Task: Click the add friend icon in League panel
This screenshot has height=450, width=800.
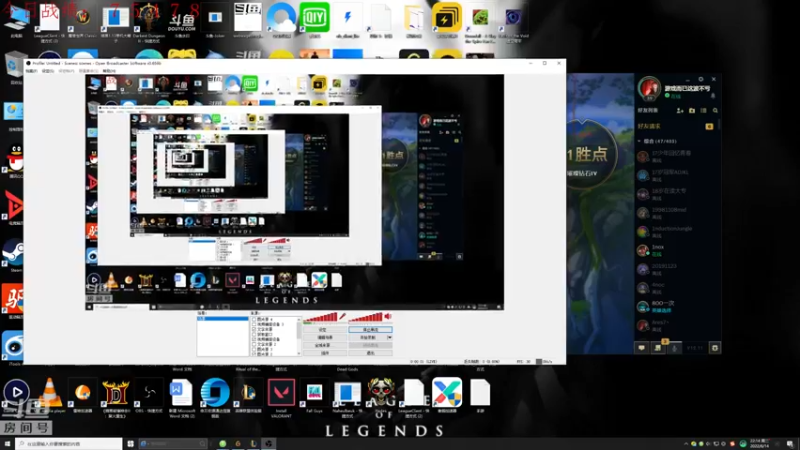Action: pyautogui.click(x=680, y=110)
